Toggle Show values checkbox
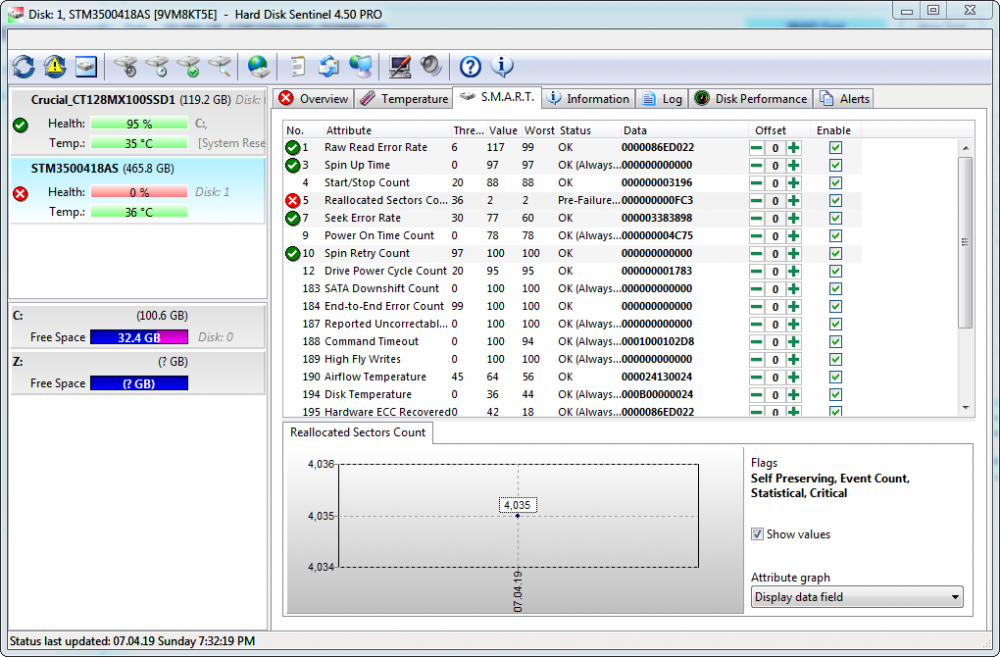Viewport: 1000px width, 657px height. 757,534
